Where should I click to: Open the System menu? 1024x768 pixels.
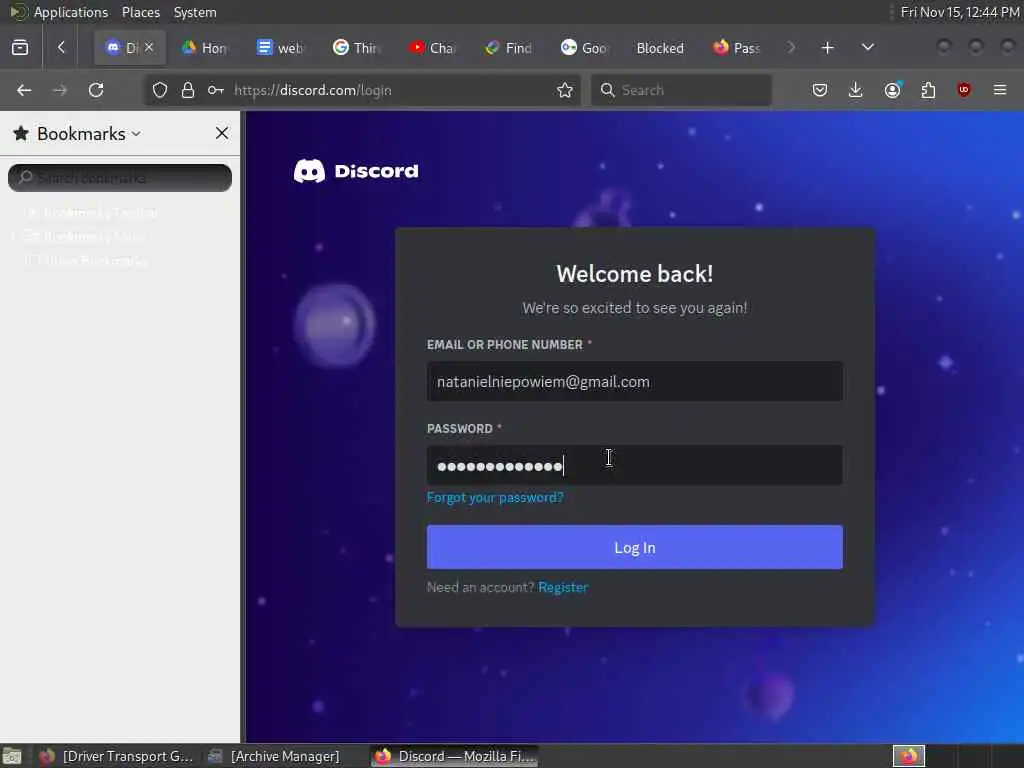coord(195,12)
